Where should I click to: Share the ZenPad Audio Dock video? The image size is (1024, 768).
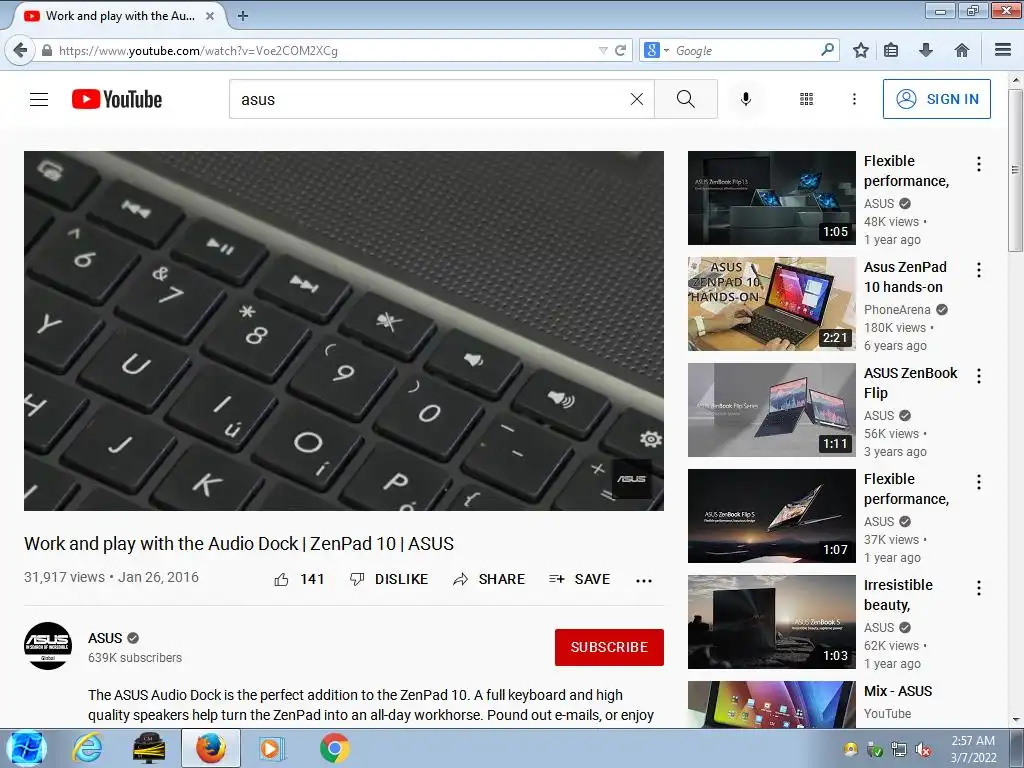point(488,579)
